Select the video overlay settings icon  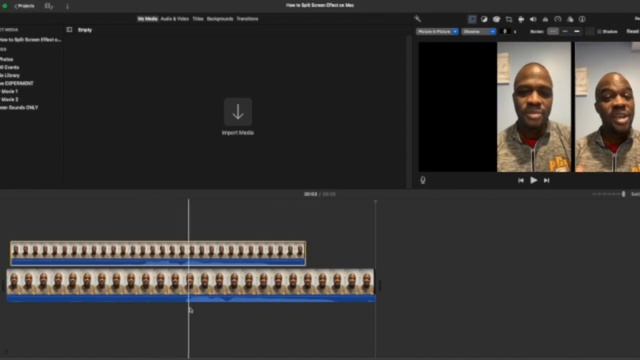click(472, 19)
